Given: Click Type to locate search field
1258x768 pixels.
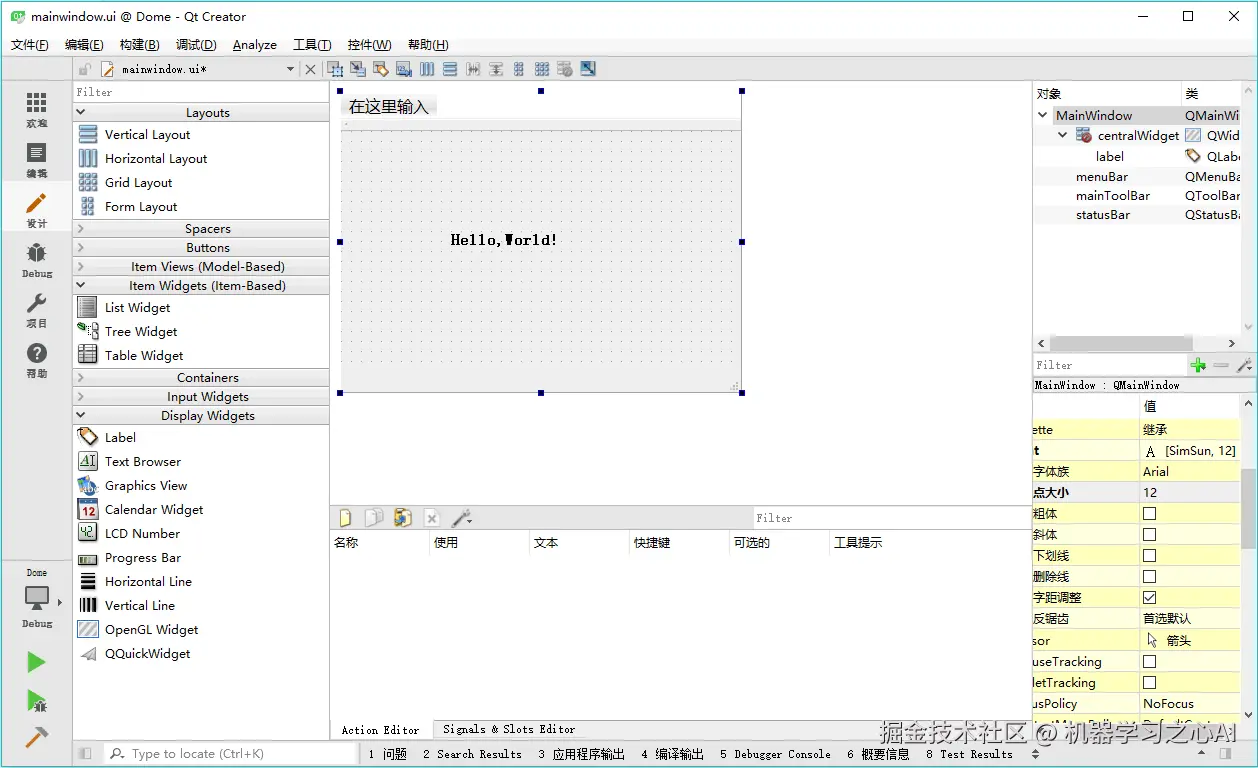Looking at the screenshot, I should click(x=231, y=754).
